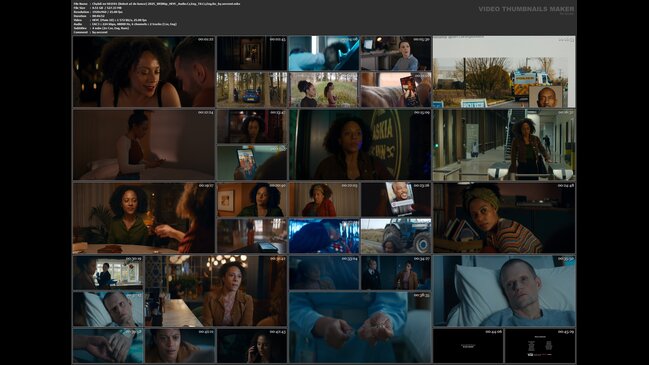Select thumbnail of woman in grey sweater at desk

click(x=396, y=53)
